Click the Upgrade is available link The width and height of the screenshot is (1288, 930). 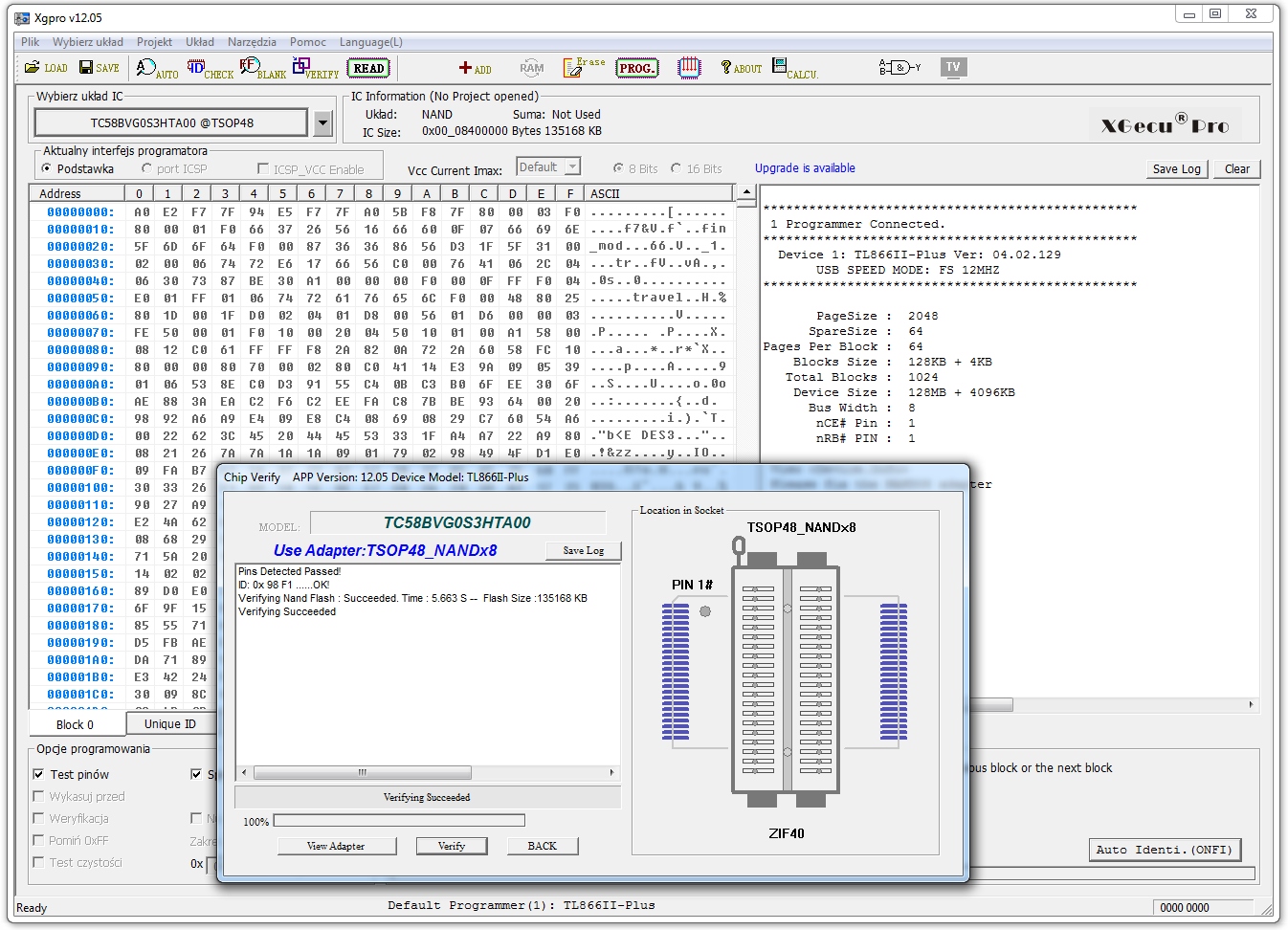tap(805, 168)
